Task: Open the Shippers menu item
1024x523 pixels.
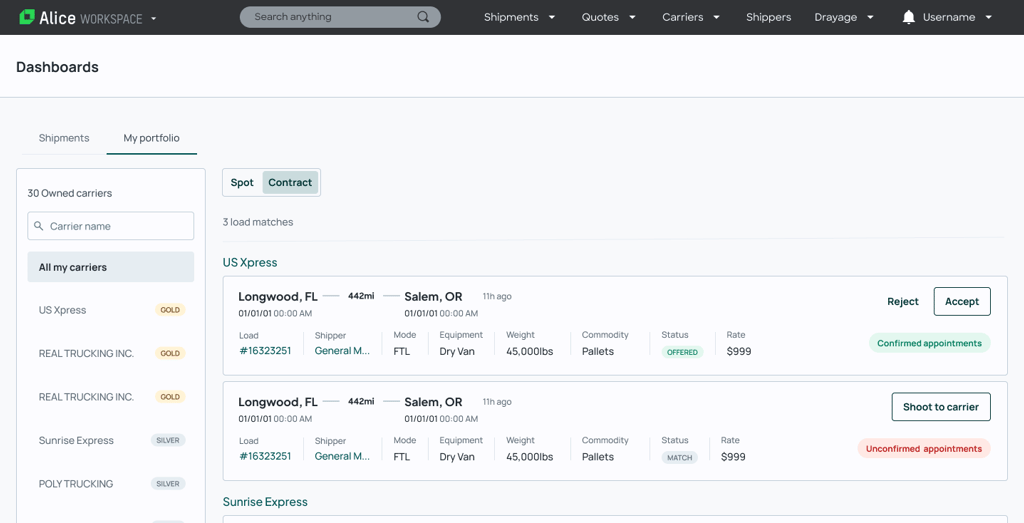Action: click(768, 17)
